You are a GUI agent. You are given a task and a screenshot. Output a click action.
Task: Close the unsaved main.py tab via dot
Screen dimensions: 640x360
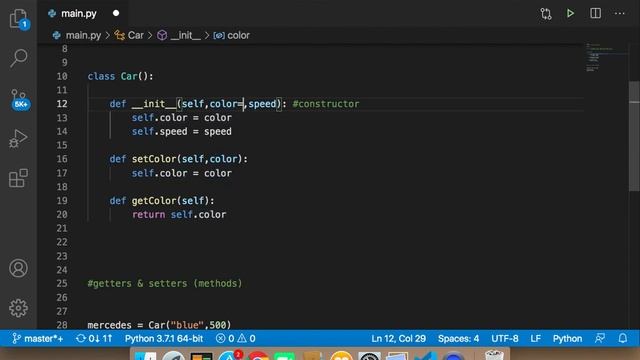click(x=116, y=13)
